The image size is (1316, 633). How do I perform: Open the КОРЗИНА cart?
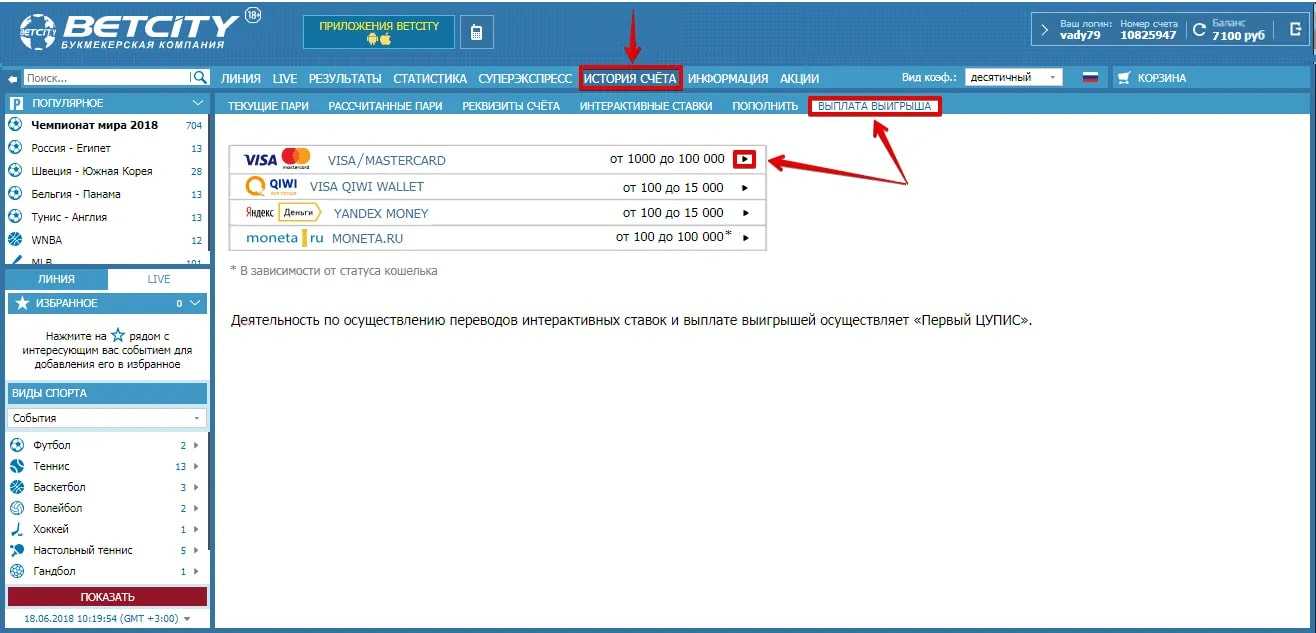pyautogui.click(x=1152, y=77)
